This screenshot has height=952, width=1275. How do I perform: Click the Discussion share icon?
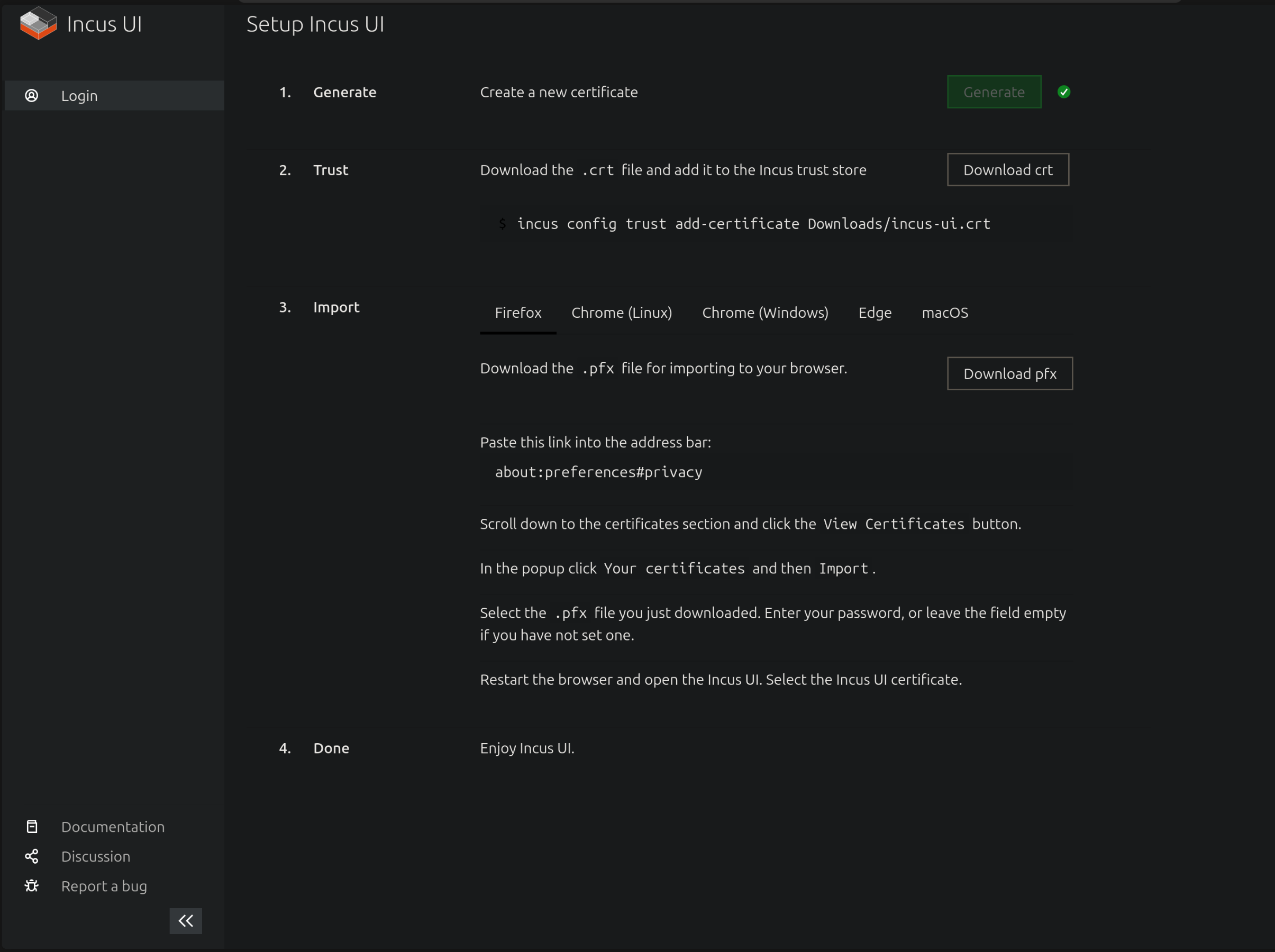click(32, 856)
